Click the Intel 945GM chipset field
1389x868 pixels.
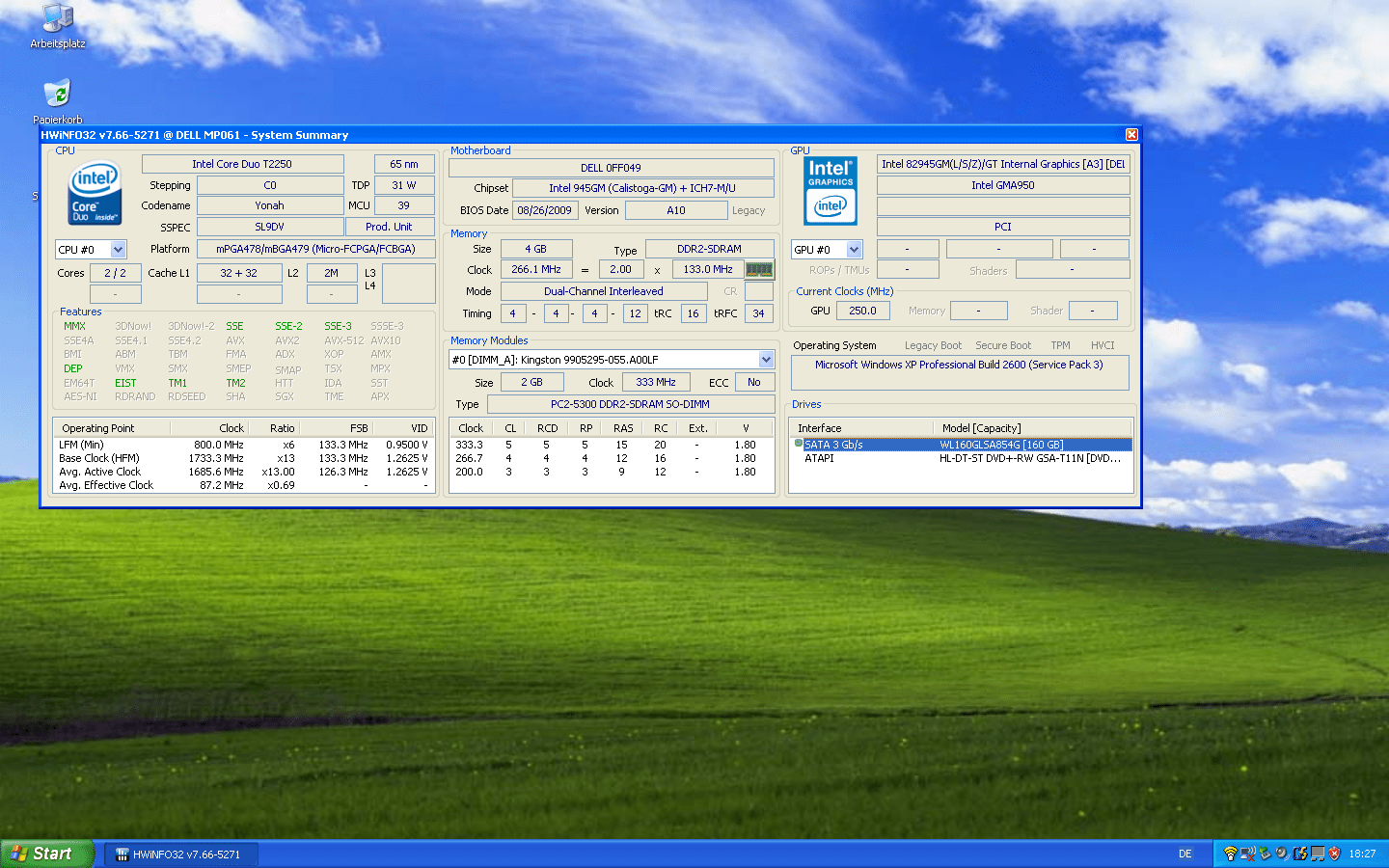coord(642,188)
